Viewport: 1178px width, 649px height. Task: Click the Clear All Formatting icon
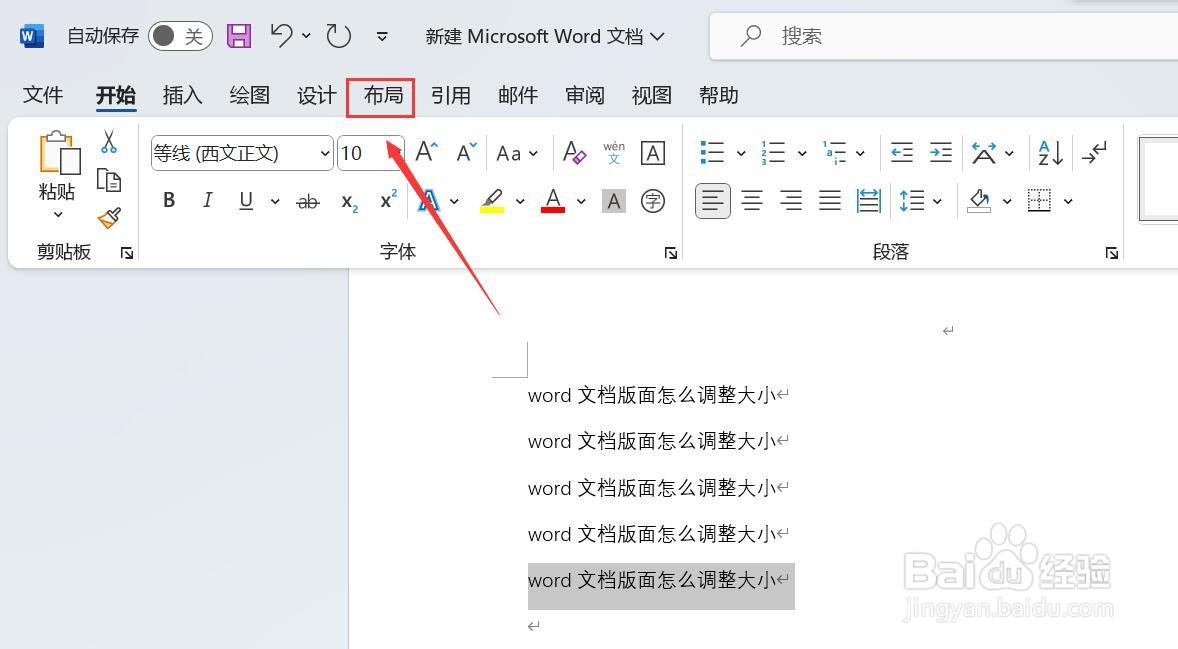pyautogui.click(x=574, y=152)
